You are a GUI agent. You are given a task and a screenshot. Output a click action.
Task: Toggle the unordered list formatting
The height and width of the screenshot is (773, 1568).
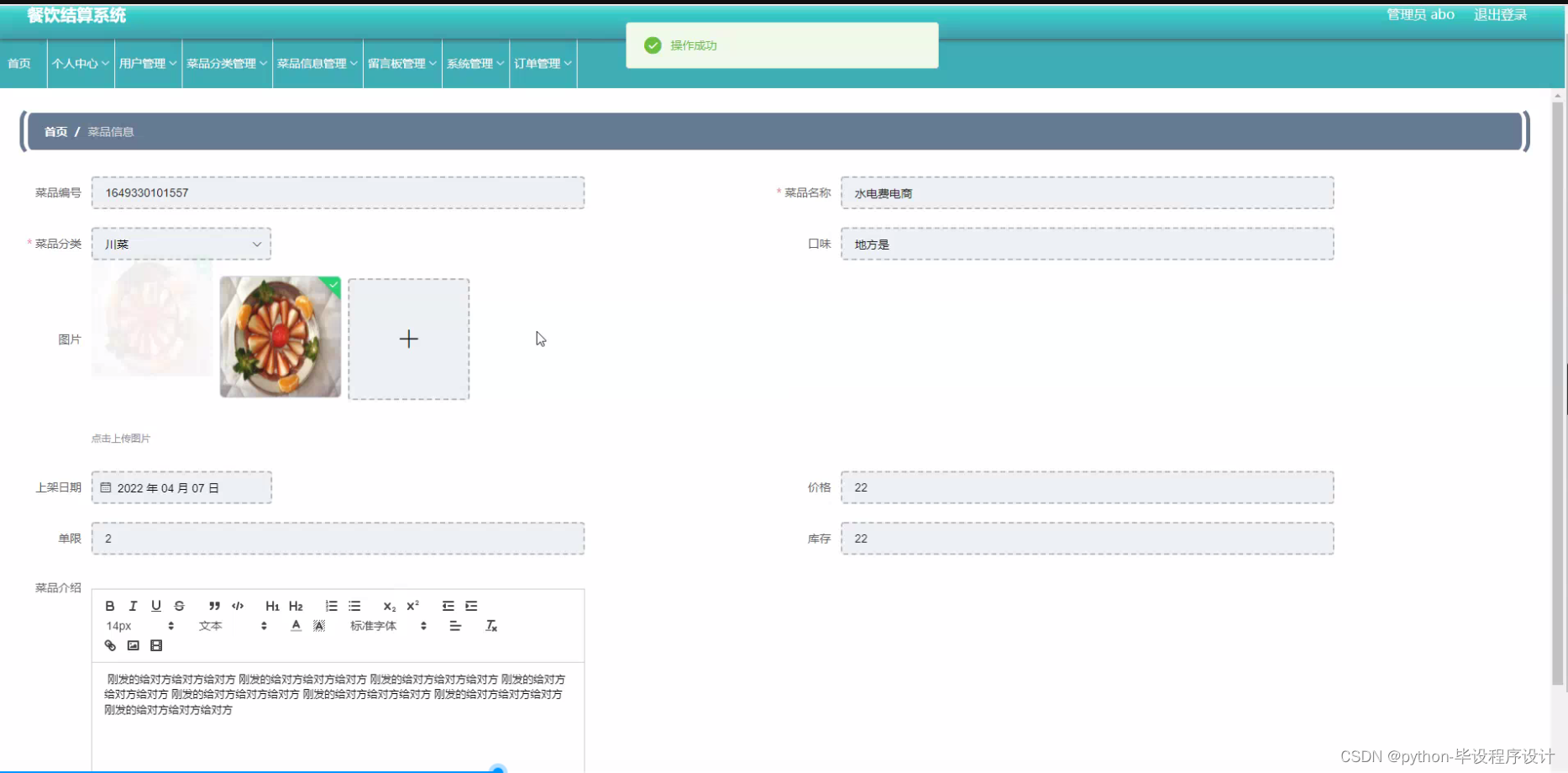[x=354, y=605]
